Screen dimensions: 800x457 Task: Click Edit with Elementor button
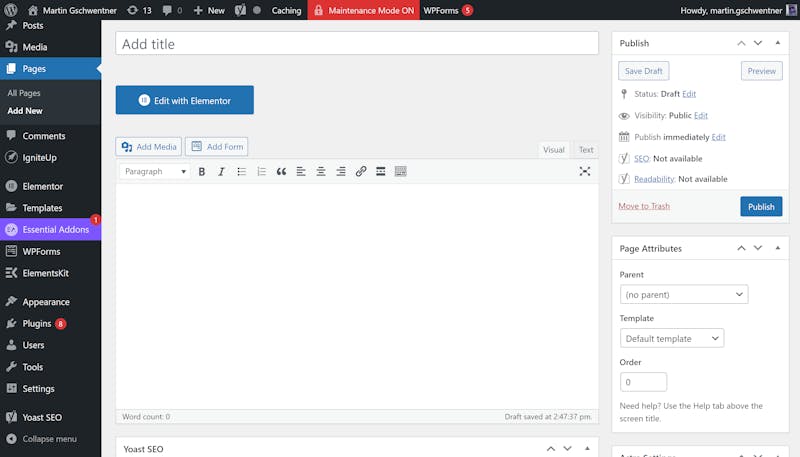[x=184, y=100]
